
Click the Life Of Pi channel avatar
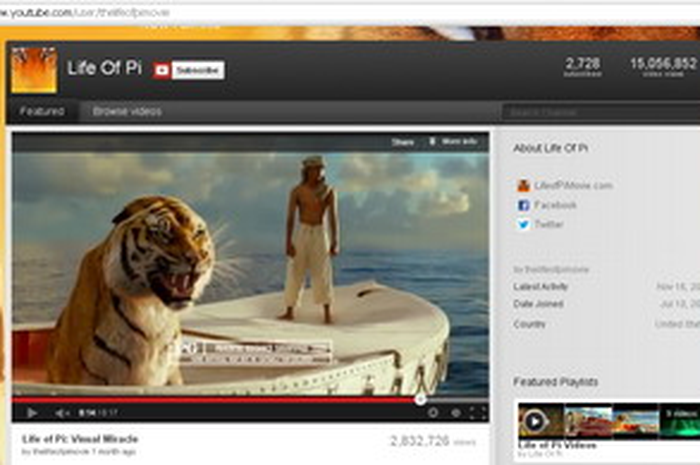[x=34, y=70]
